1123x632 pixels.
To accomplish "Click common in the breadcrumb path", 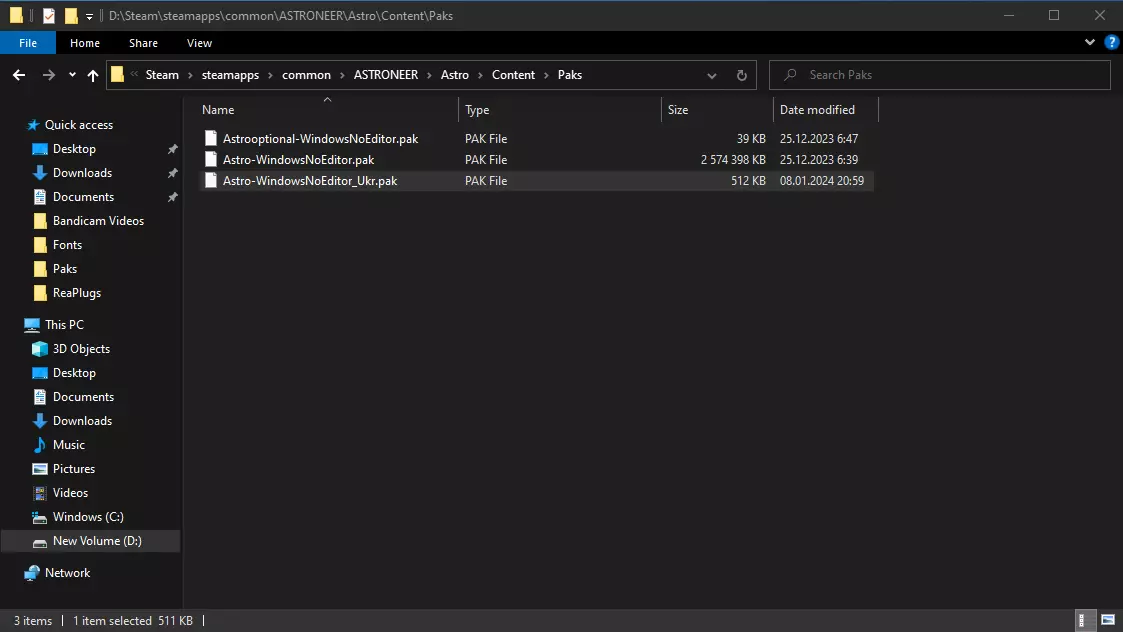I will point(306,75).
